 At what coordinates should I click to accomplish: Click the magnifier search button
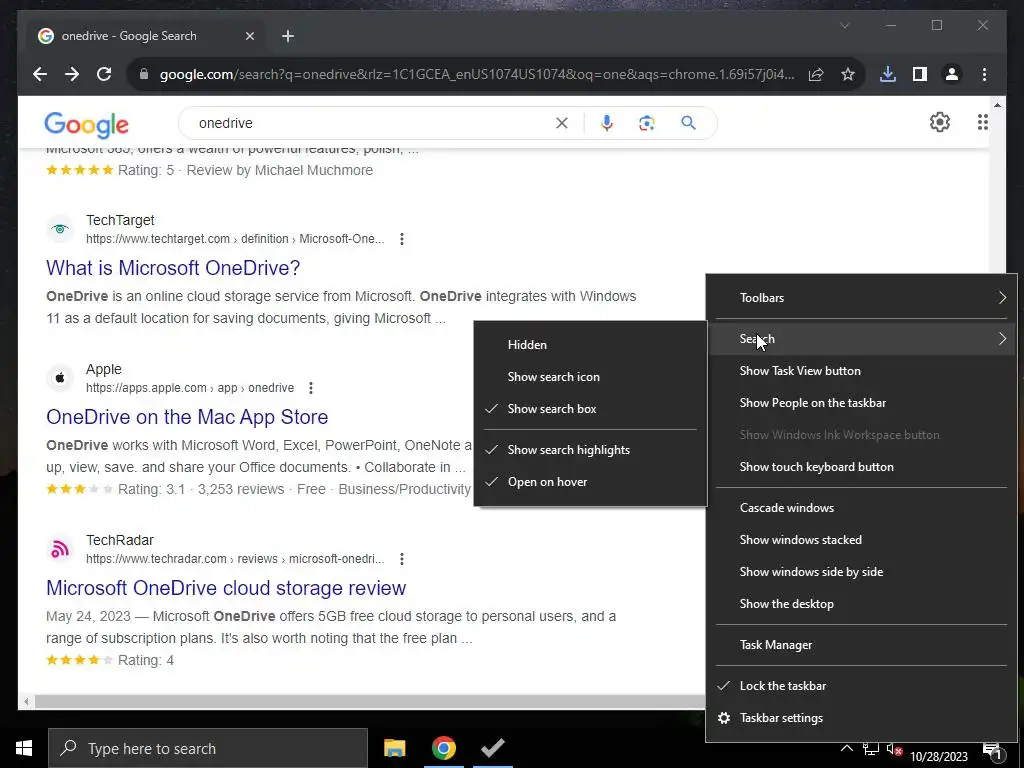[688, 123]
